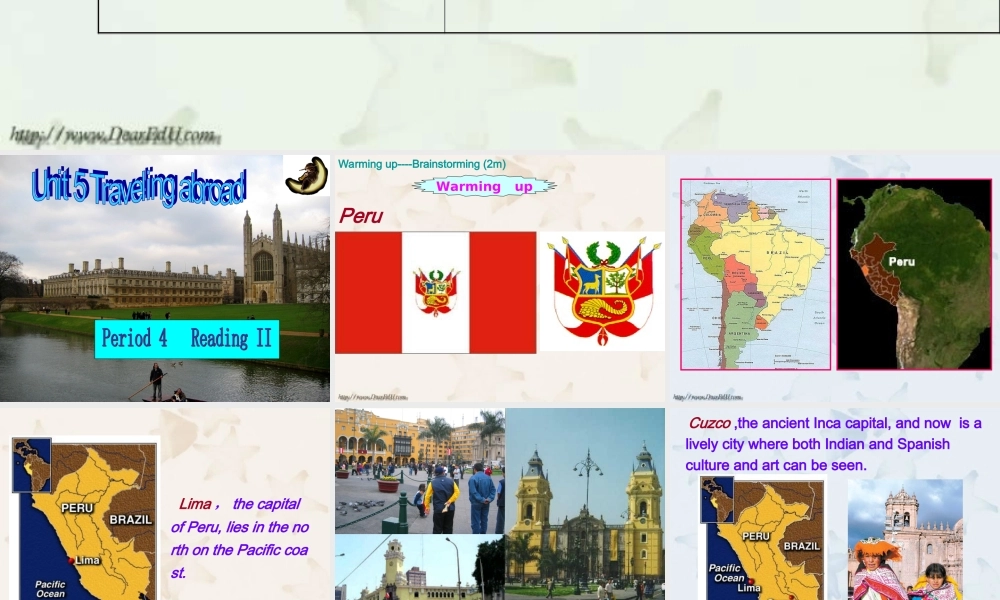This screenshot has width=1000, height=600.
Task: Select the satellite map with Peru highlighted
Action: [x=913, y=274]
